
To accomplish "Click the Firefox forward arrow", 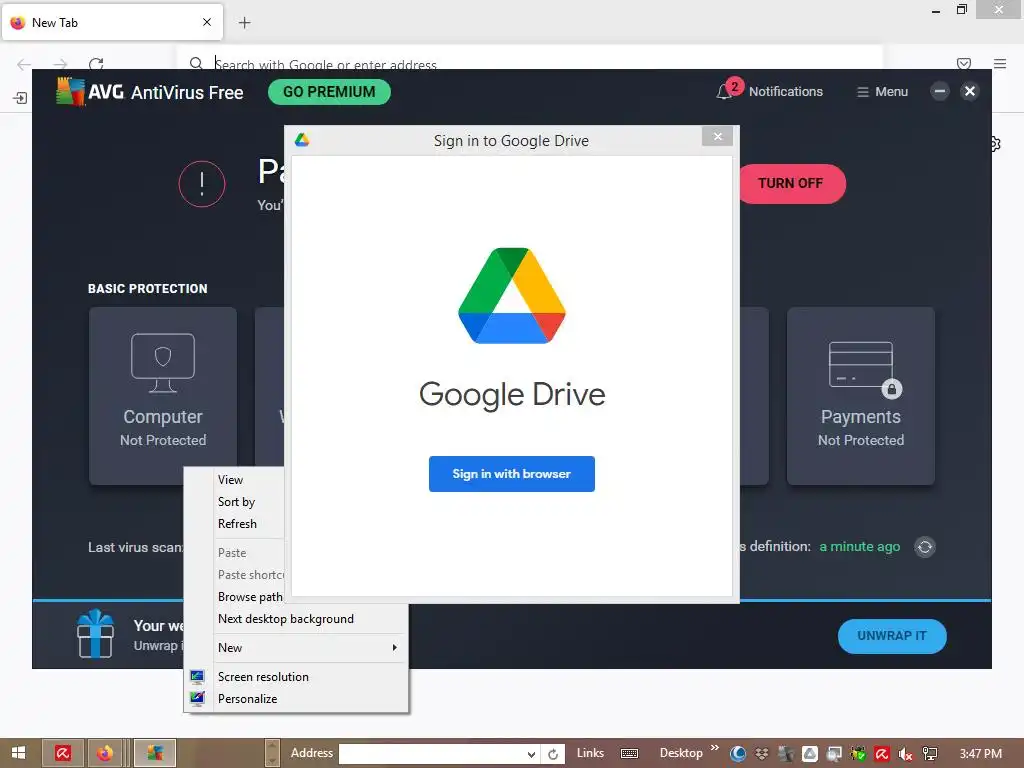I will point(60,64).
